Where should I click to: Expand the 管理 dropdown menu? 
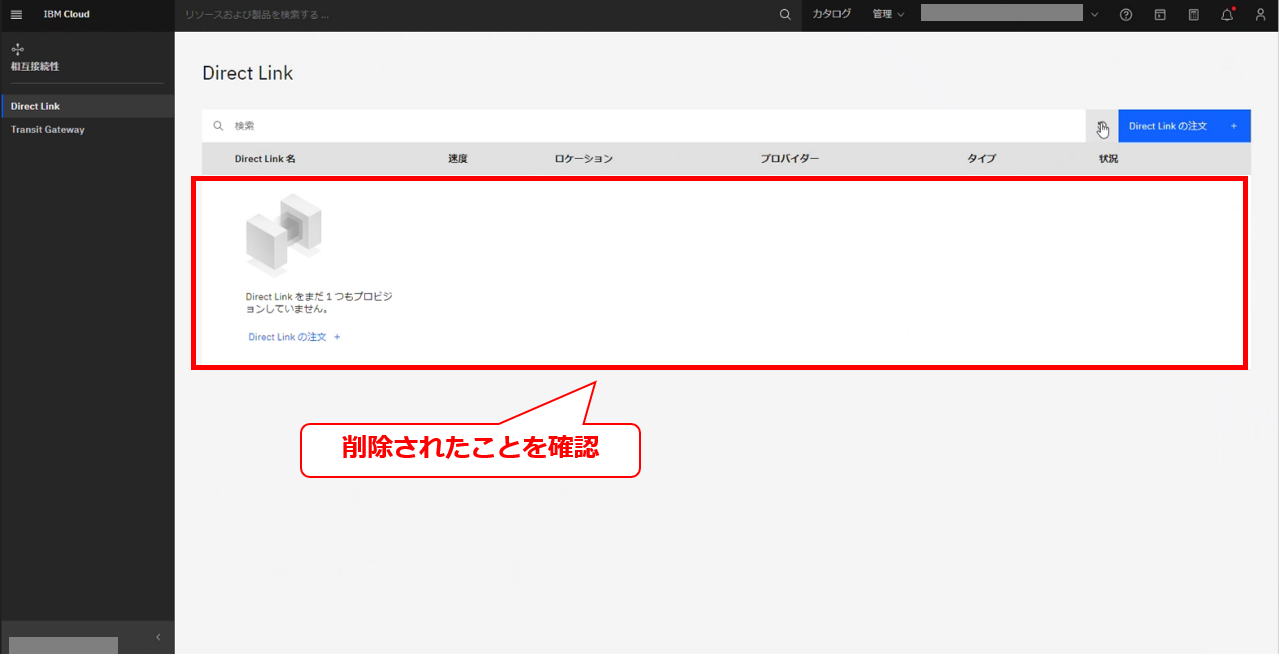[x=888, y=15]
